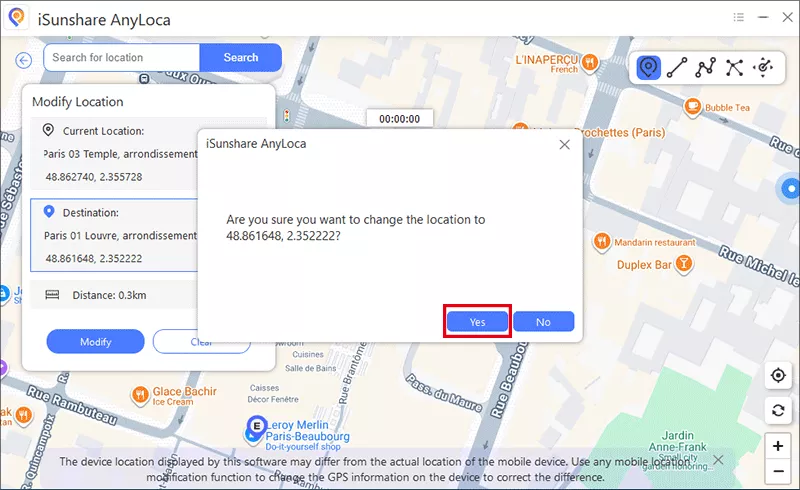Focus the Search for location field
This screenshot has width=800, height=490.
122,57
